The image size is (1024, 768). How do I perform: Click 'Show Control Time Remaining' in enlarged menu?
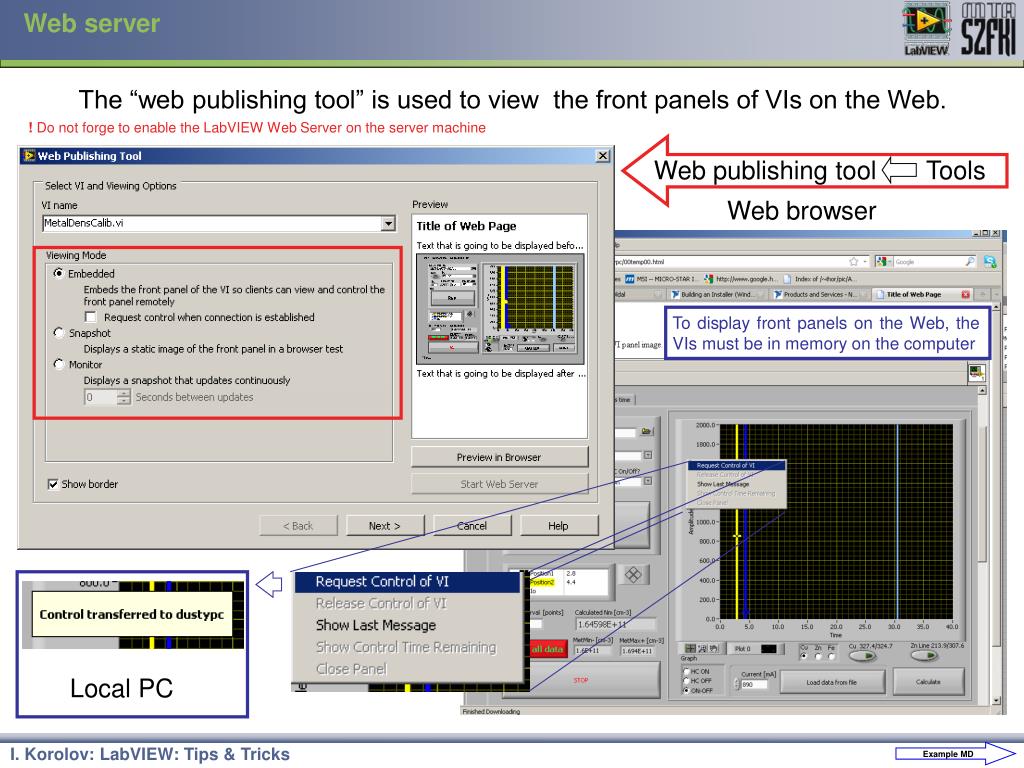click(x=406, y=647)
